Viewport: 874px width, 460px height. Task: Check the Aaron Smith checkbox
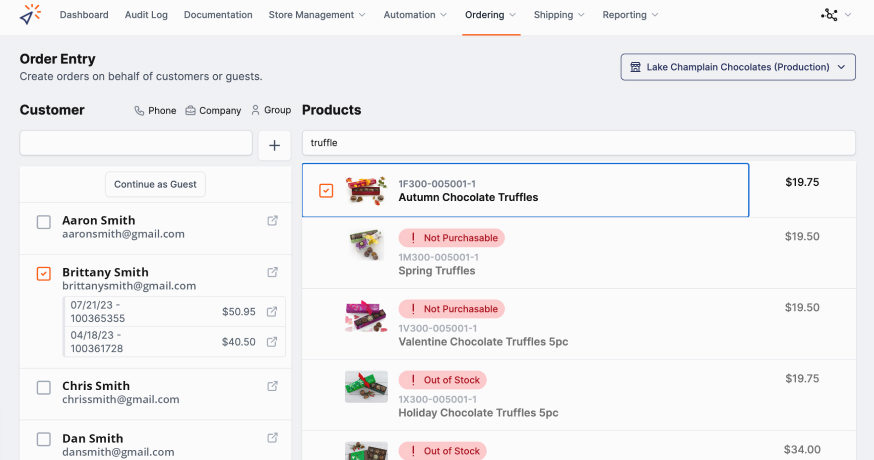[44, 222]
